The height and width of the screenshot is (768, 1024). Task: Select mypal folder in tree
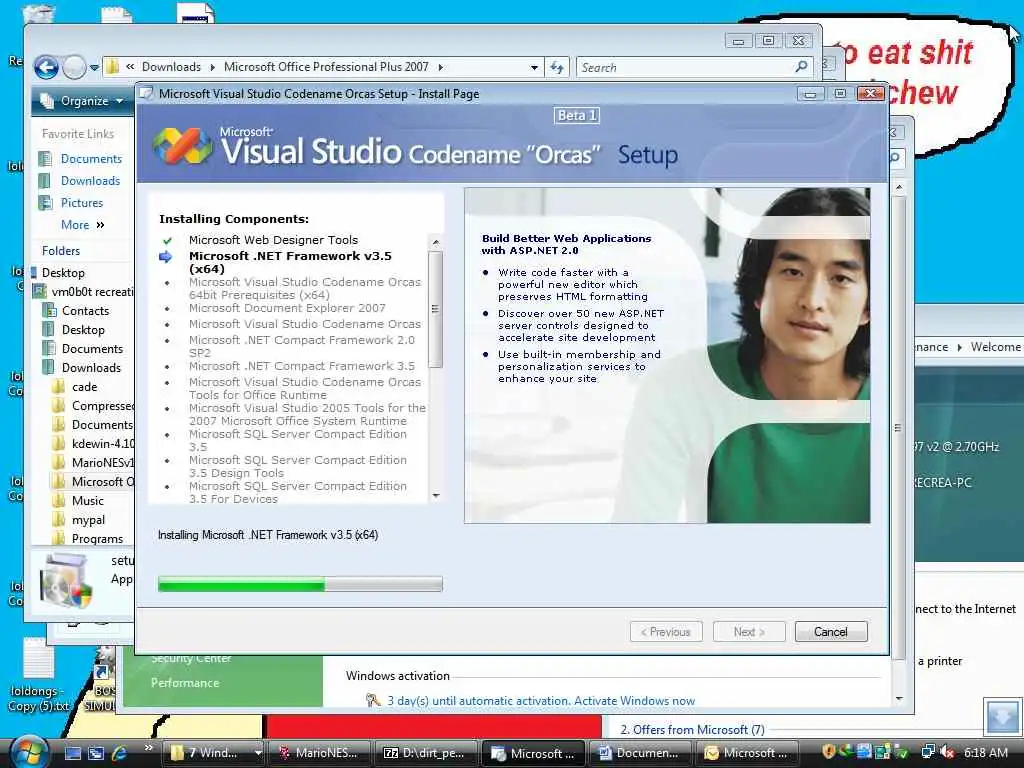[88, 520]
